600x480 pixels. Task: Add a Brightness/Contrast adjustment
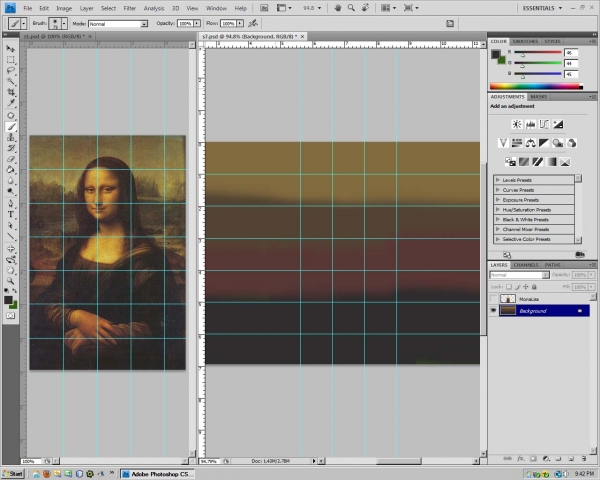tap(517, 124)
